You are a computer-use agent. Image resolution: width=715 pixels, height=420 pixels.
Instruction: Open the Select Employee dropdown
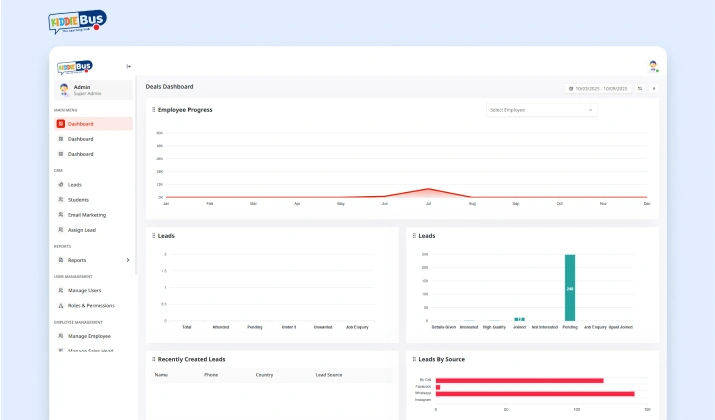(x=541, y=110)
